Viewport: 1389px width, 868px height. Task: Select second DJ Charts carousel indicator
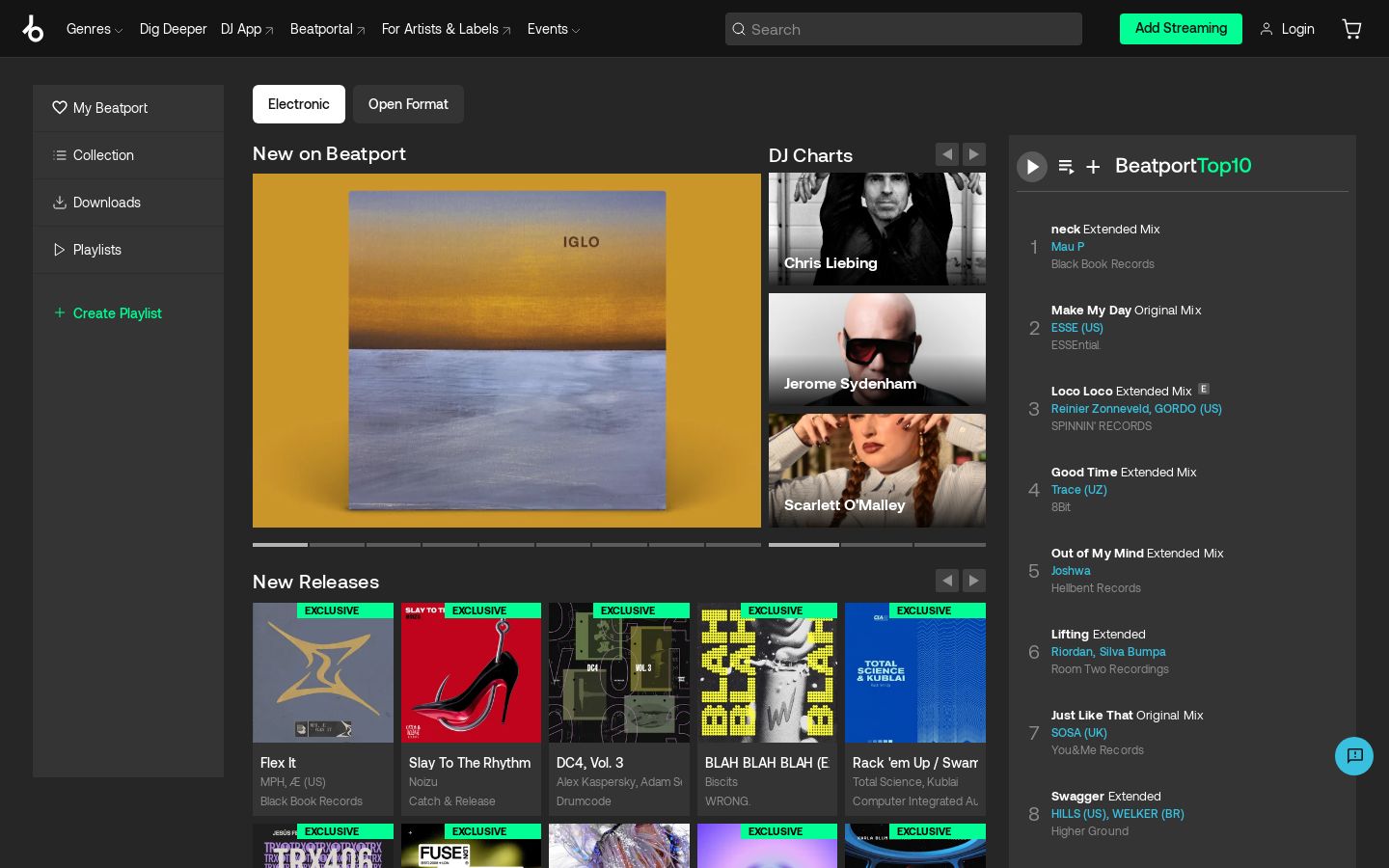(877, 545)
